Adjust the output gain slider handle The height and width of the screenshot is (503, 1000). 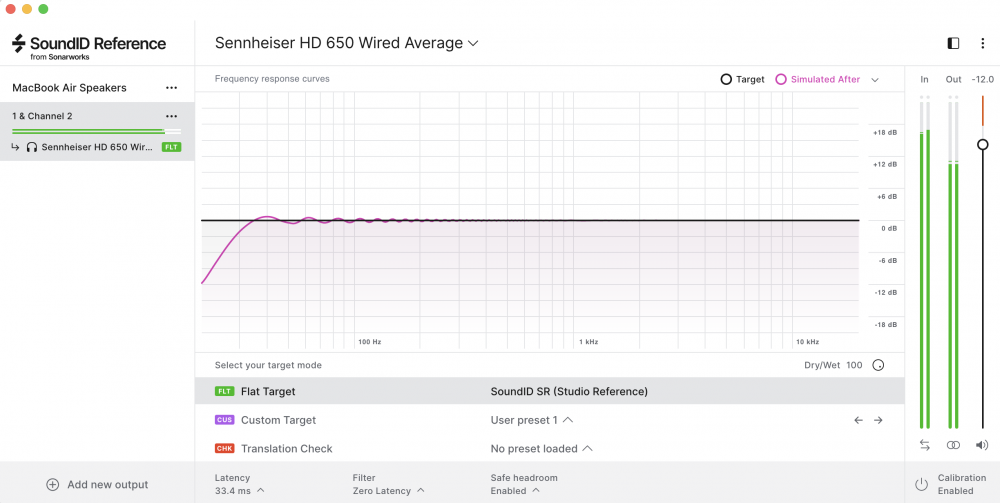(983, 144)
